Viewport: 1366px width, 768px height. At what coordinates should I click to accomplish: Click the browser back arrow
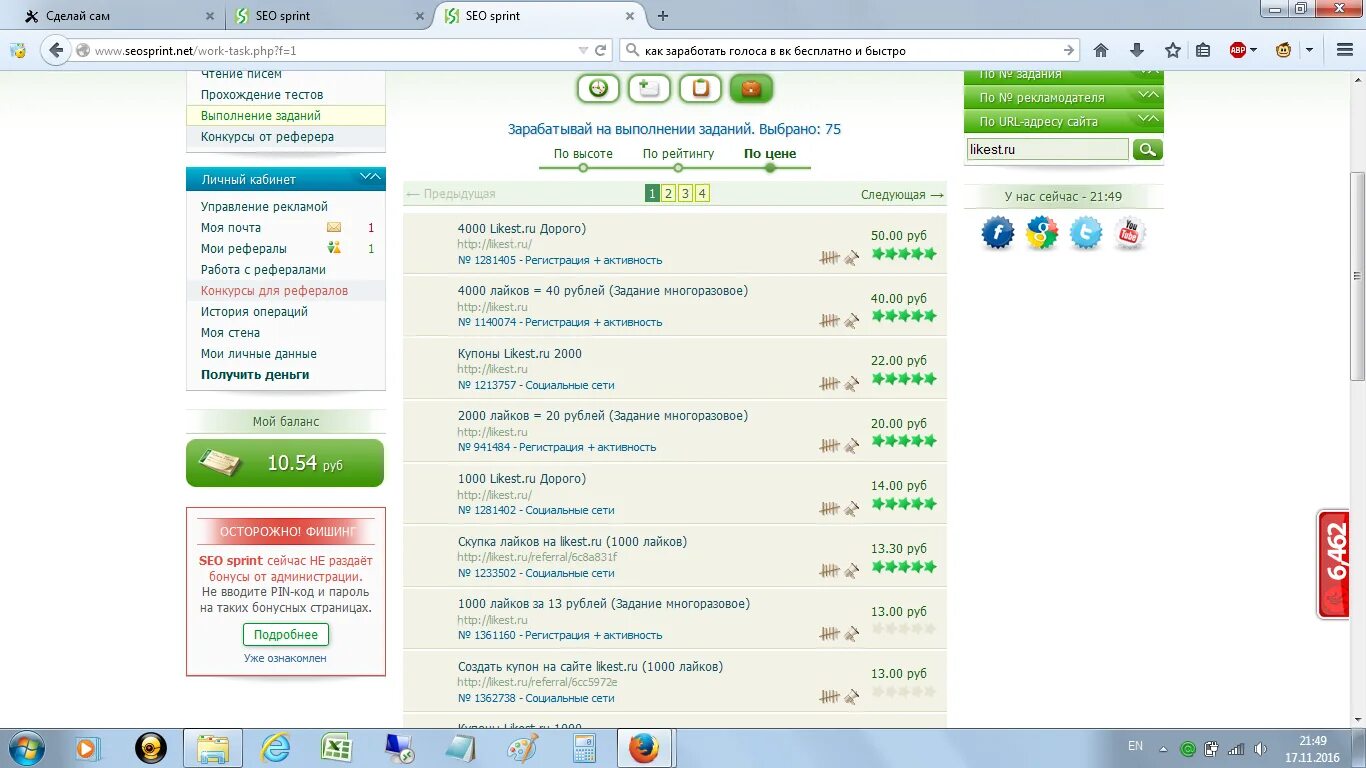click(56, 50)
